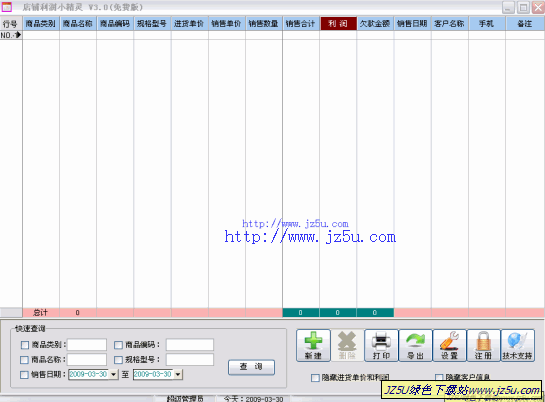Select the NO. row indicator

click(x=11, y=35)
